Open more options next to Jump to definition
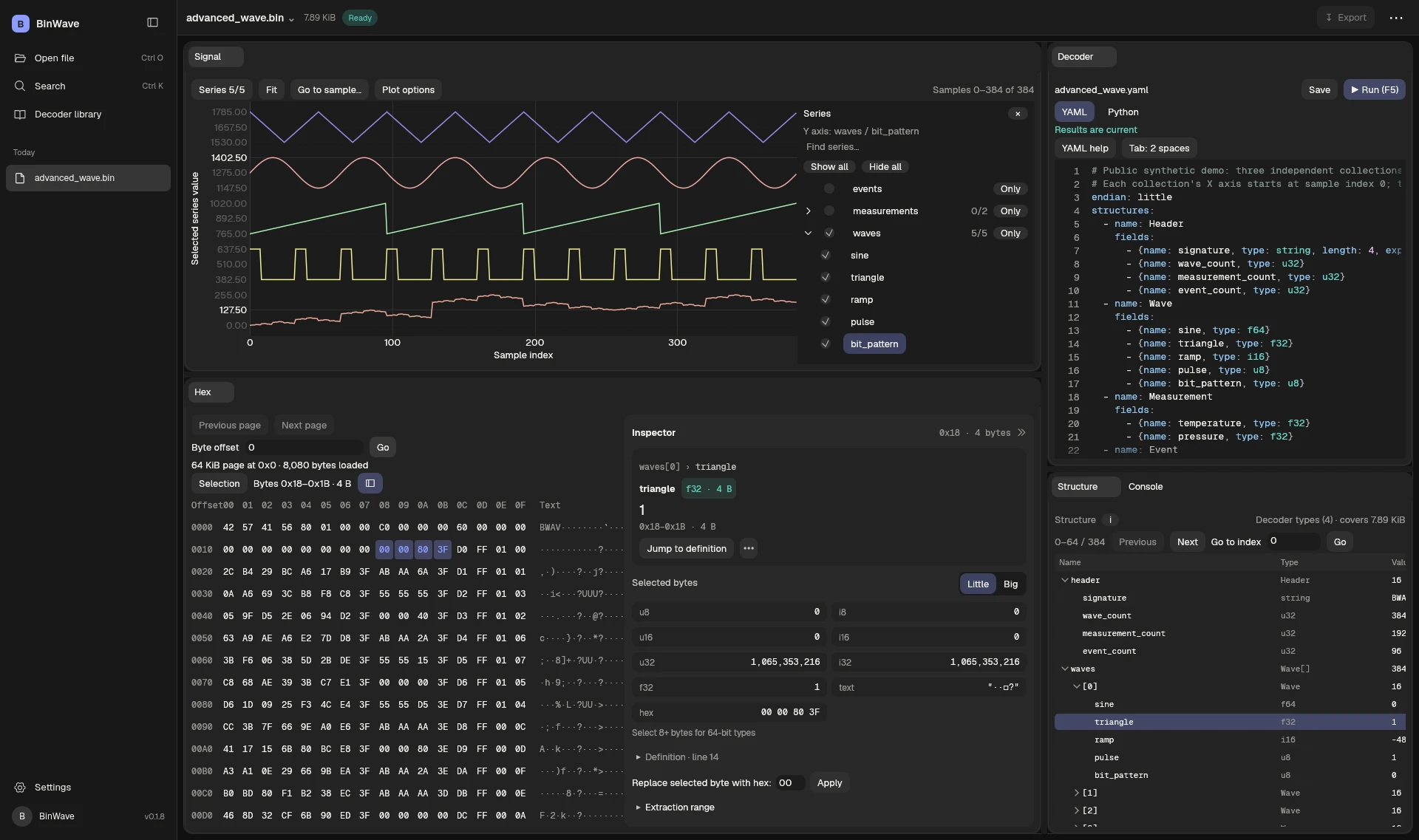 [748, 549]
